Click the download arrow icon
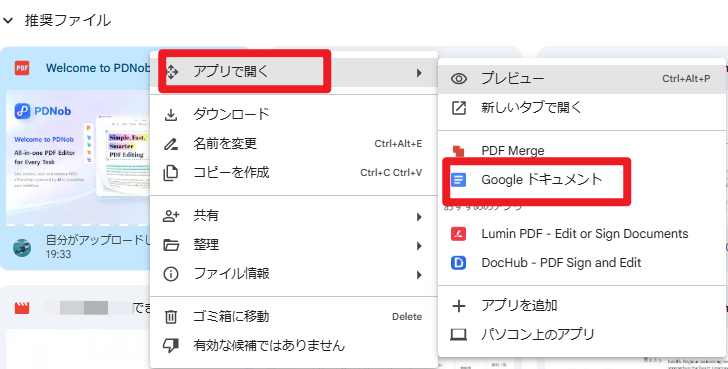This screenshot has width=728, height=369. click(x=171, y=115)
